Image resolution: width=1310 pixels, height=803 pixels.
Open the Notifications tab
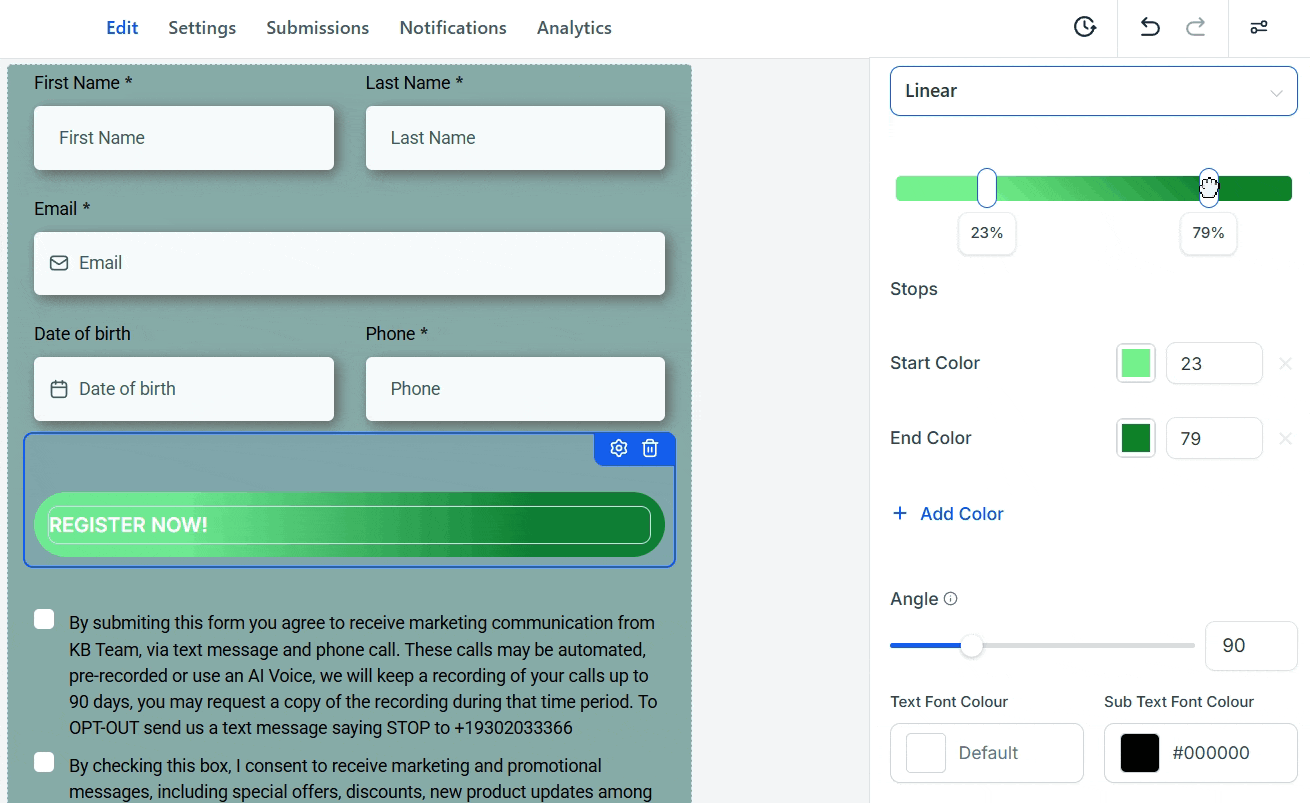pos(453,28)
